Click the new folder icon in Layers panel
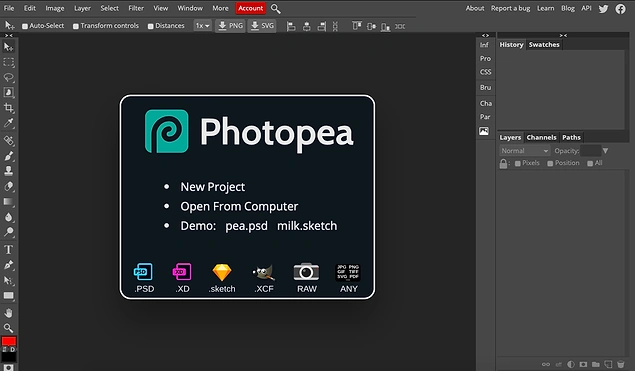The width and height of the screenshot is (635, 371). pos(595,365)
